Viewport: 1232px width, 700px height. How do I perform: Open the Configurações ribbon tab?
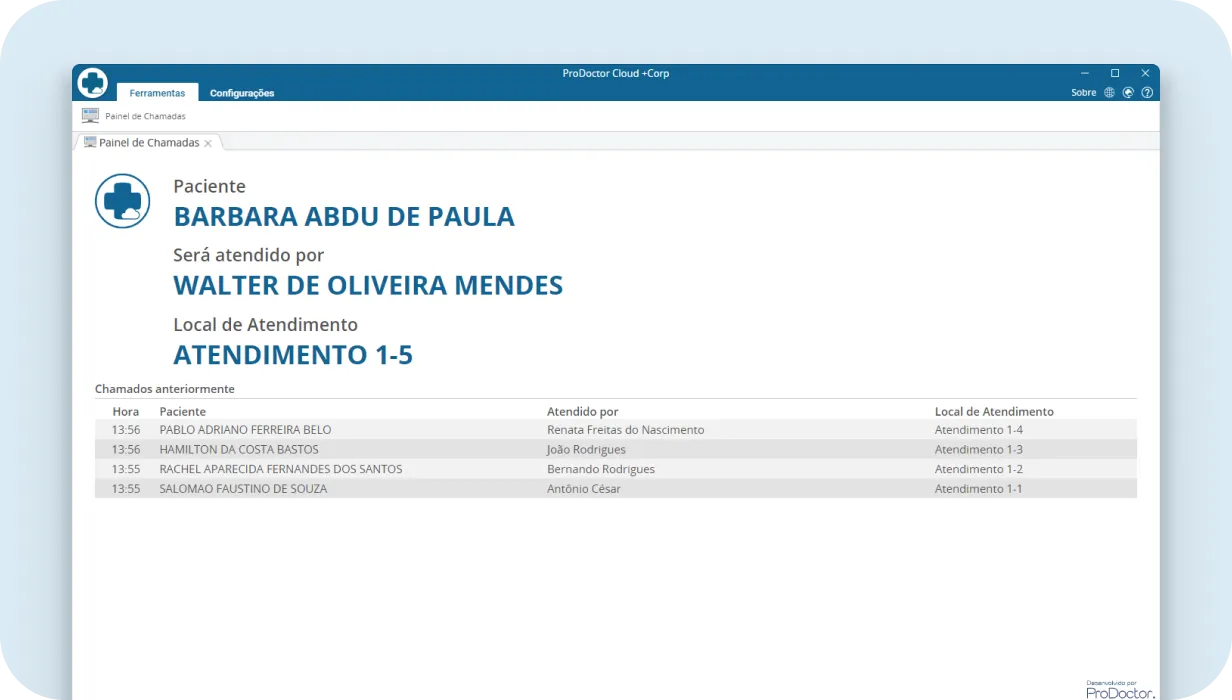242,92
